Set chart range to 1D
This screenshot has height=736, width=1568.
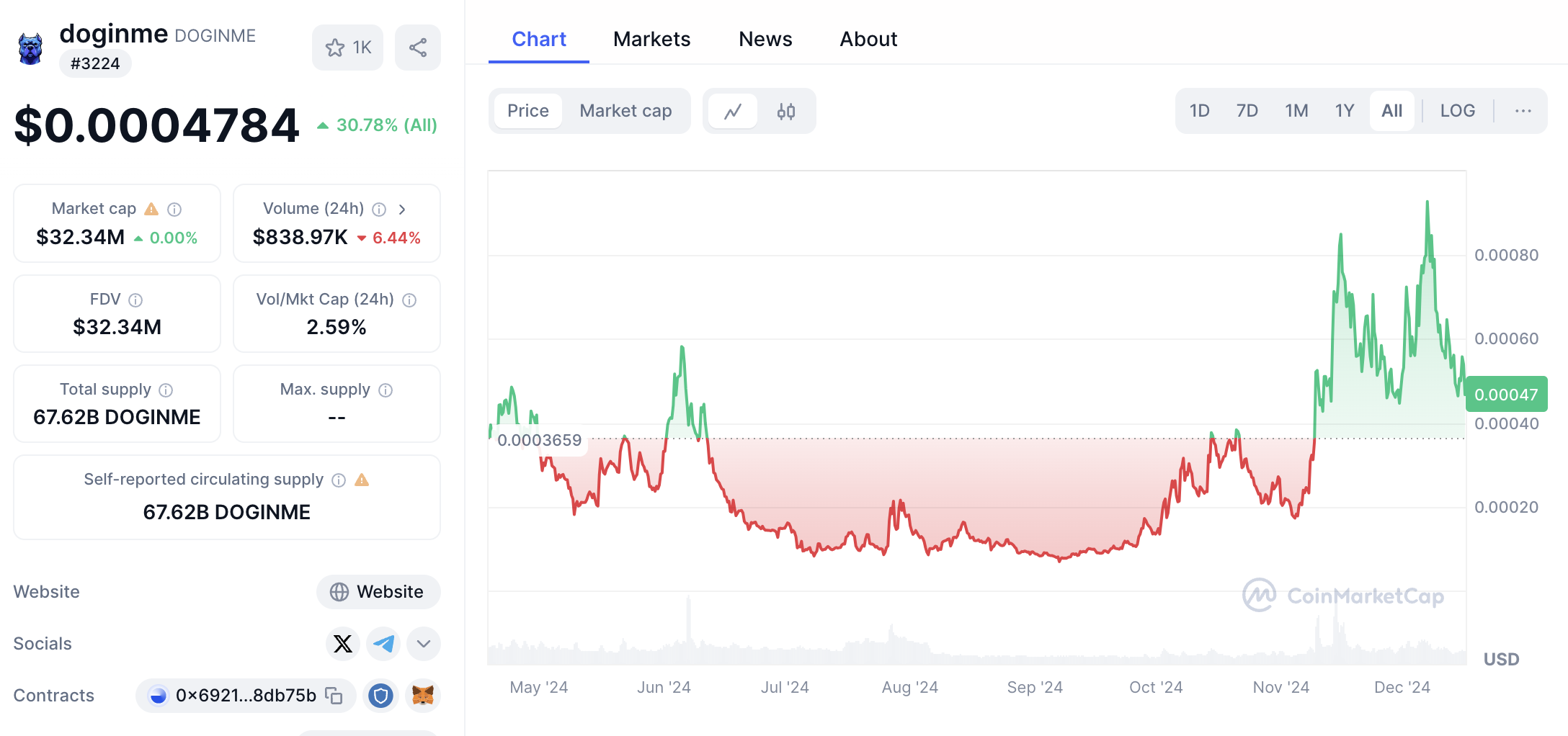(x=1200, y=111)
